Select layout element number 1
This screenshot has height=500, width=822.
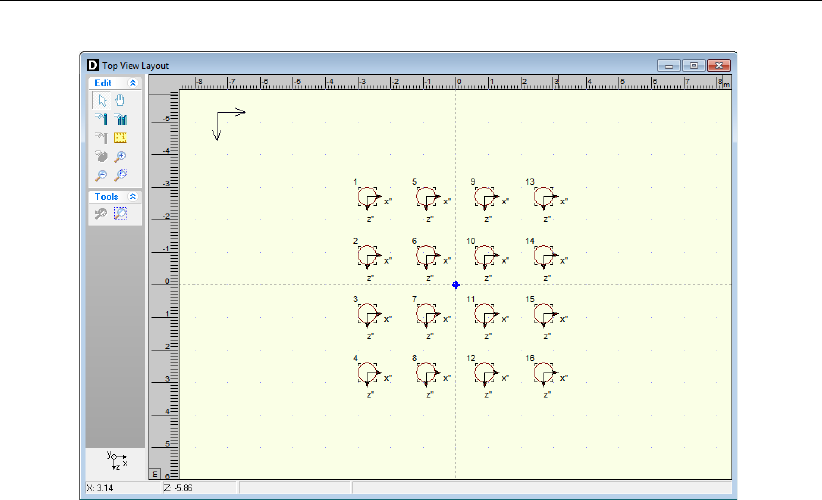368,198
